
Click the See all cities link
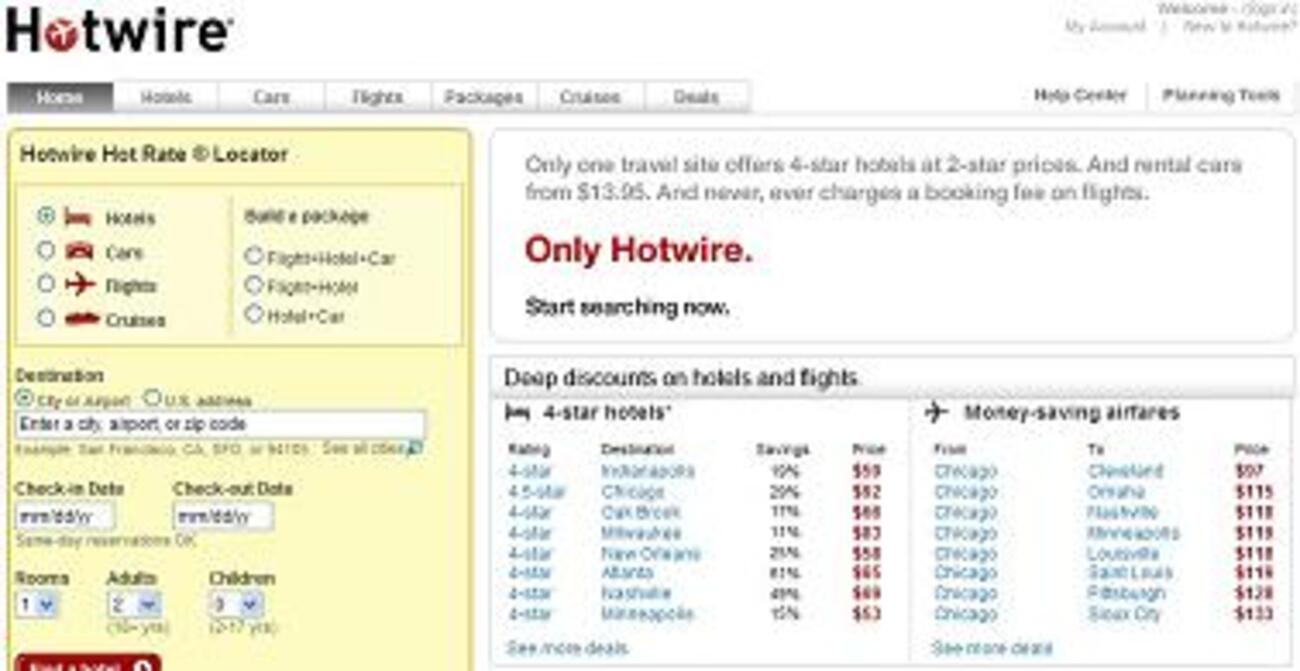click(363, 449)
